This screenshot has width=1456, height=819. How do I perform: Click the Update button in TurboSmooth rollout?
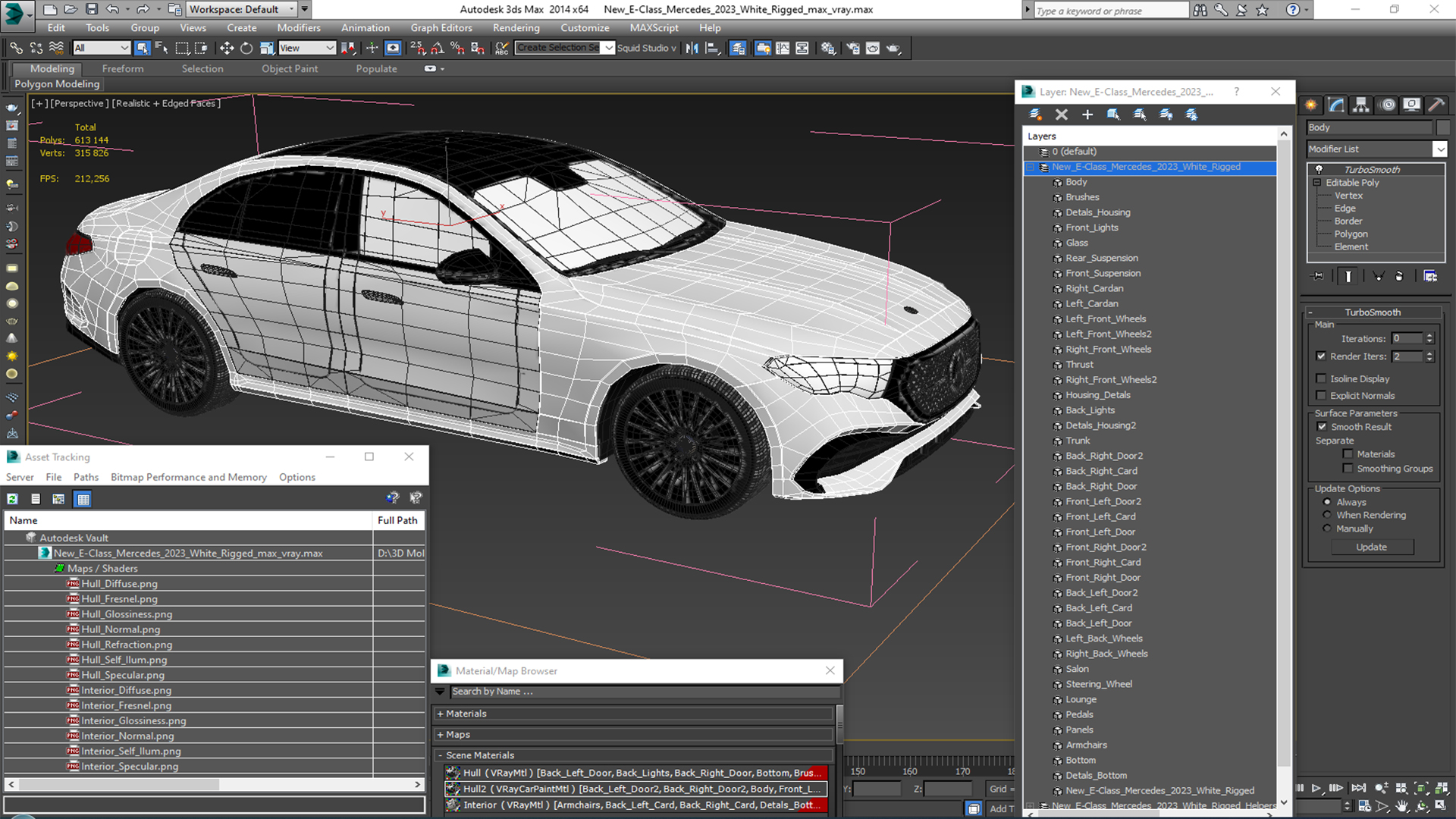pos(1371,547)
